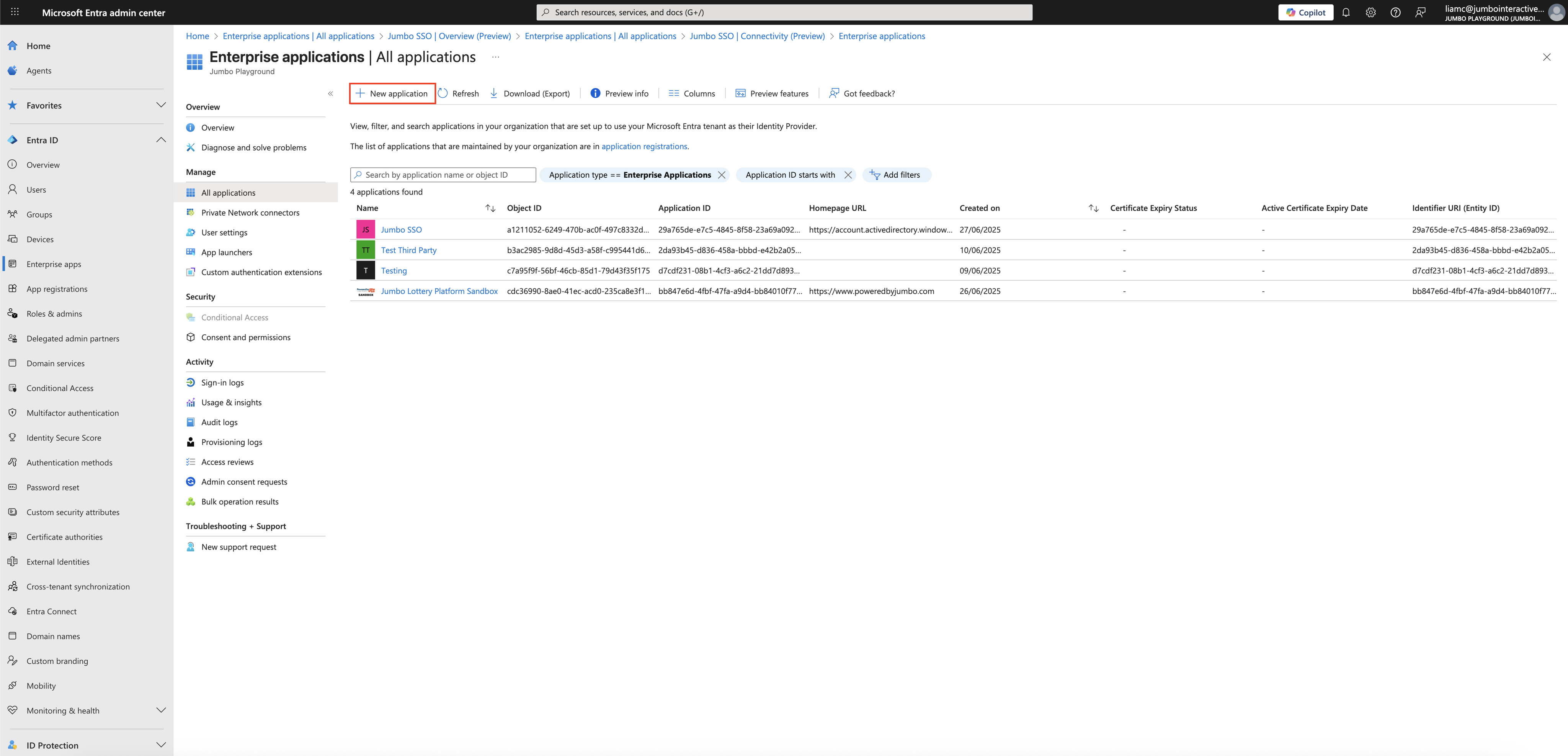Open Preview info
The width and height of the screenshot is (1568, 756).
[x=619, y=93]
